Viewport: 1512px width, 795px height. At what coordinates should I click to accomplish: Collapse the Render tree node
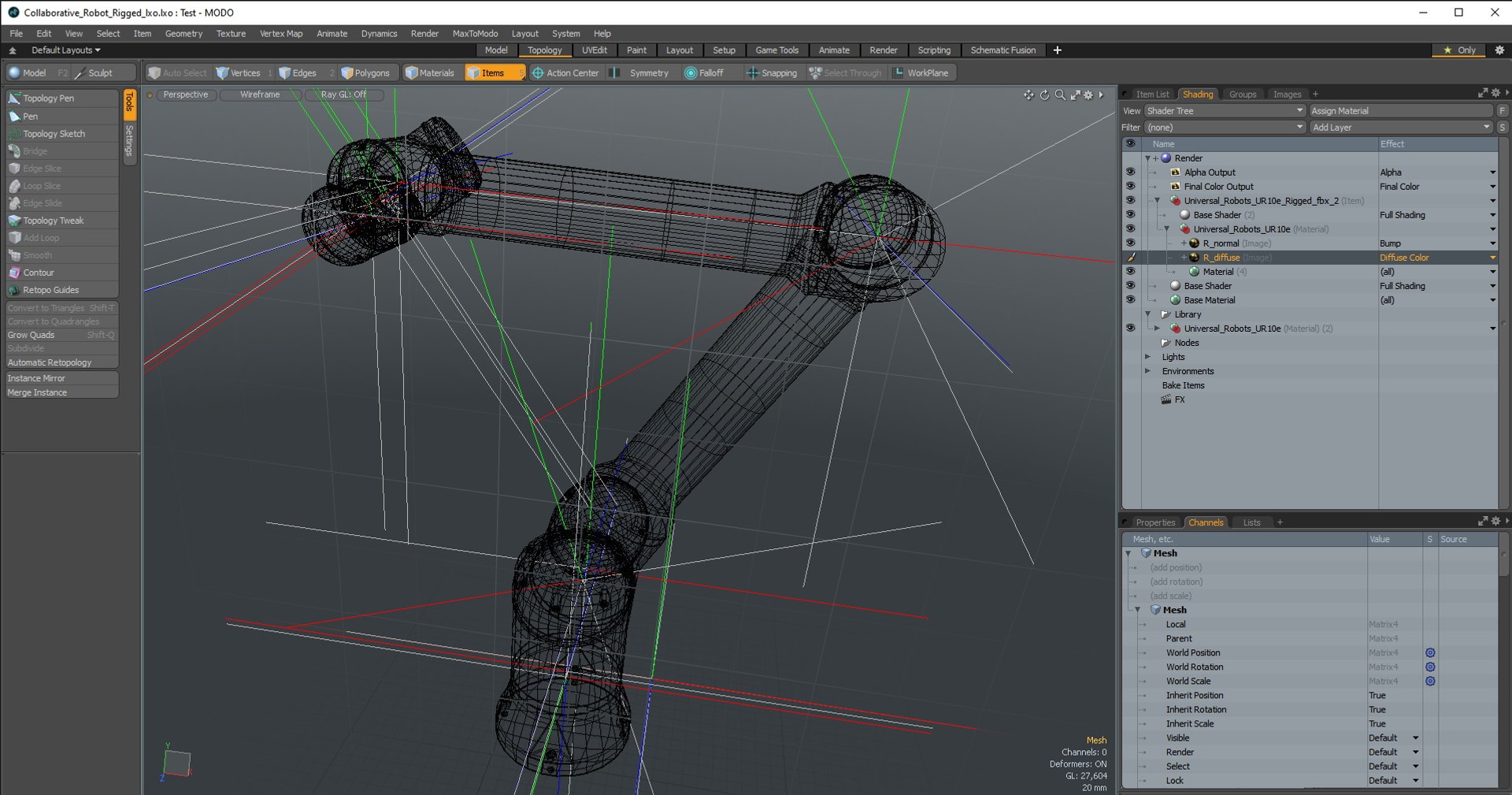click(x=1147, y=158)
